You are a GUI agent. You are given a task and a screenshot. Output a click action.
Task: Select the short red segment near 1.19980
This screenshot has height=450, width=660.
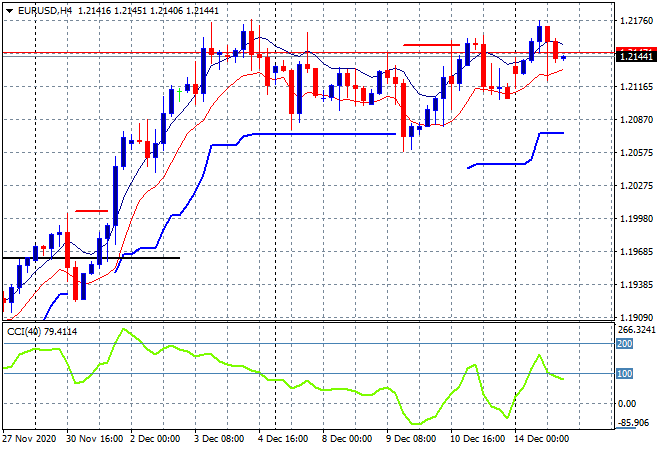92,211
